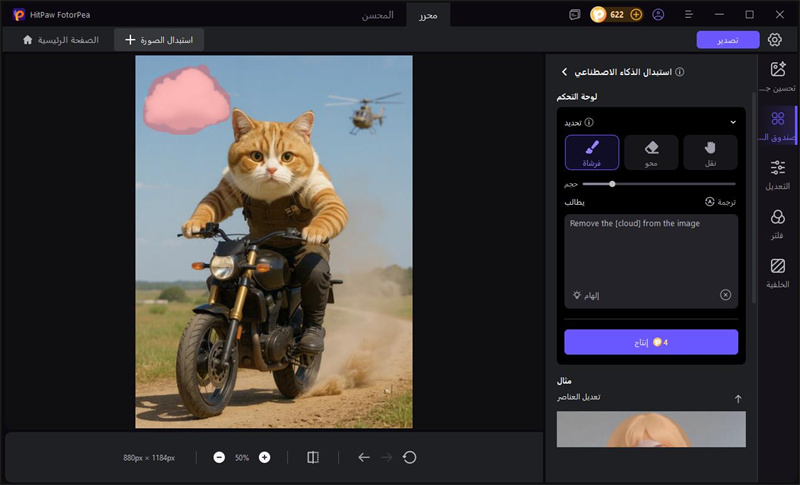
Task: Click the لوحة التحكم heading
Action: [577, 96]
